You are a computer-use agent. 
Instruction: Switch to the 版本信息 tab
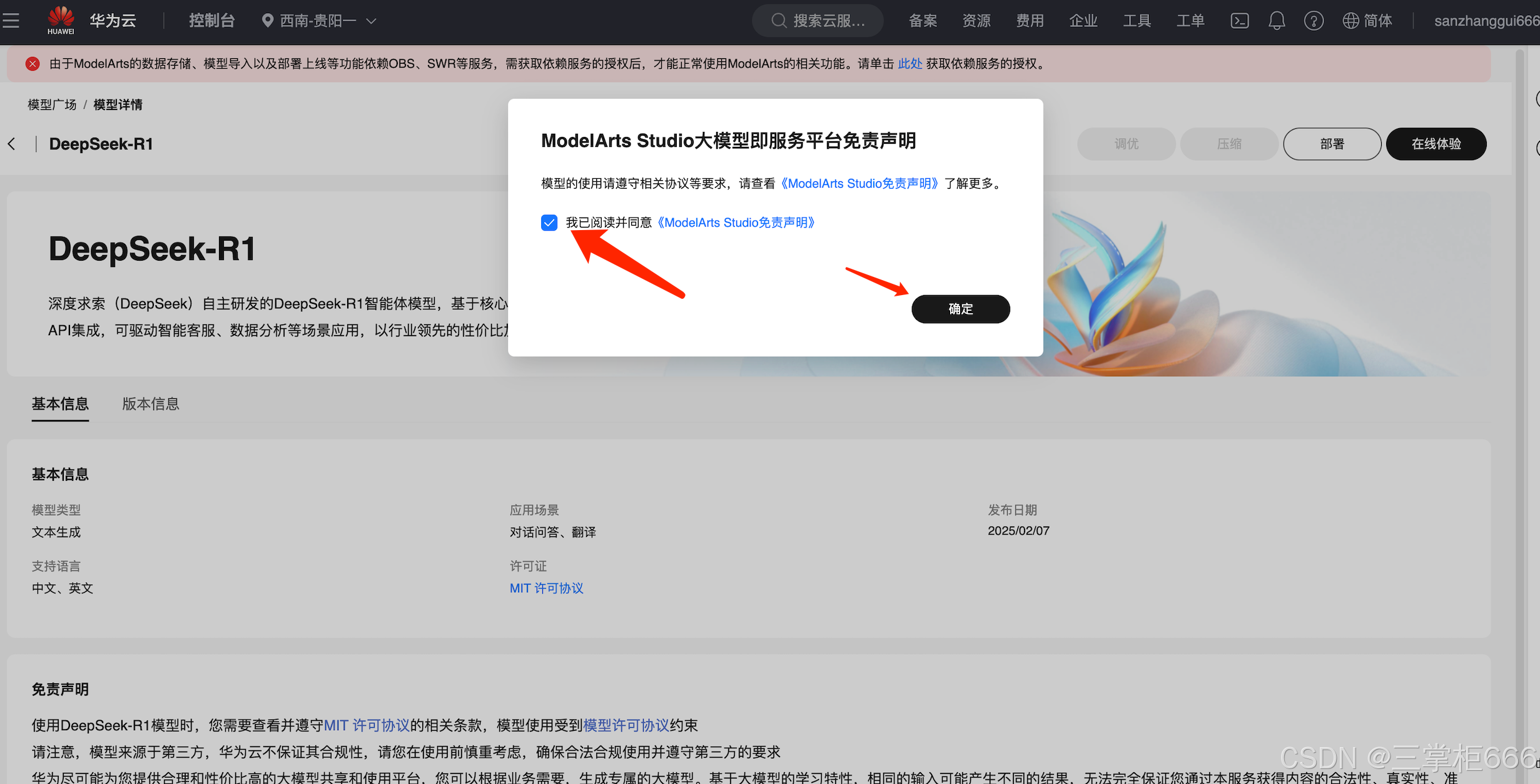click(x=150, y=404)
